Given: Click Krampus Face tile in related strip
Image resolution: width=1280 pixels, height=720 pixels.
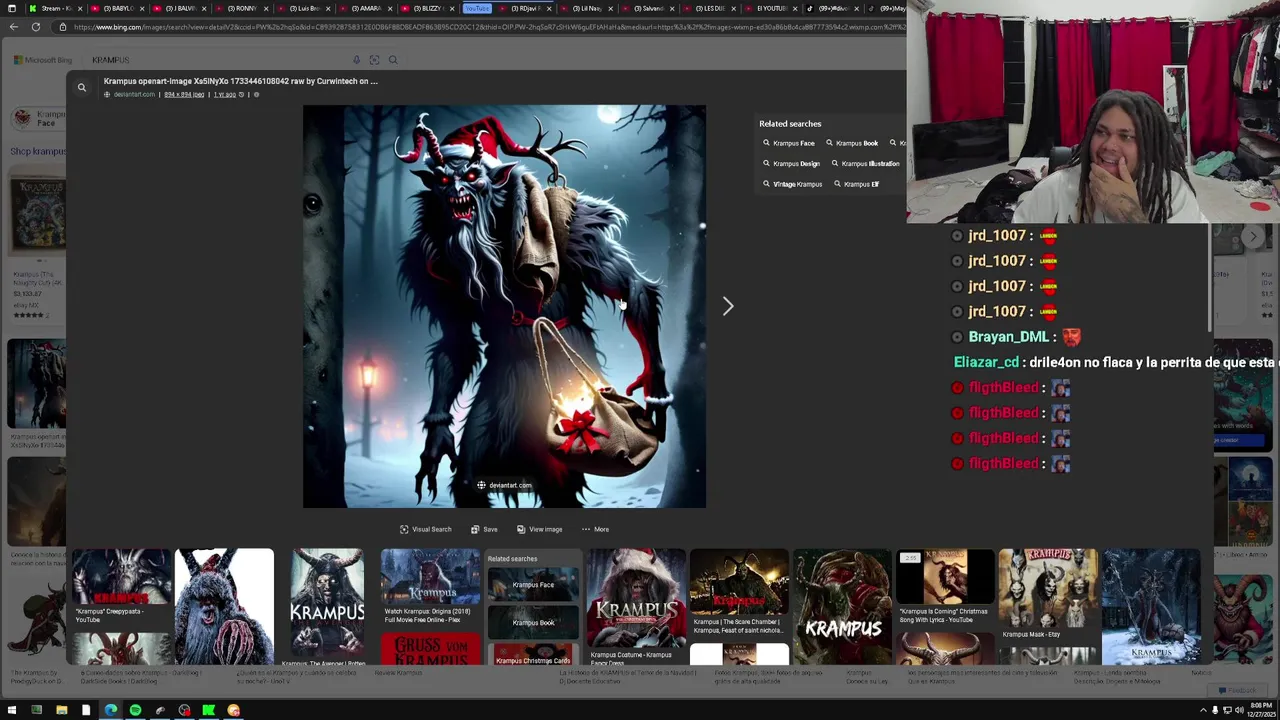Looking at the screenshot, I should coord(533,585).
